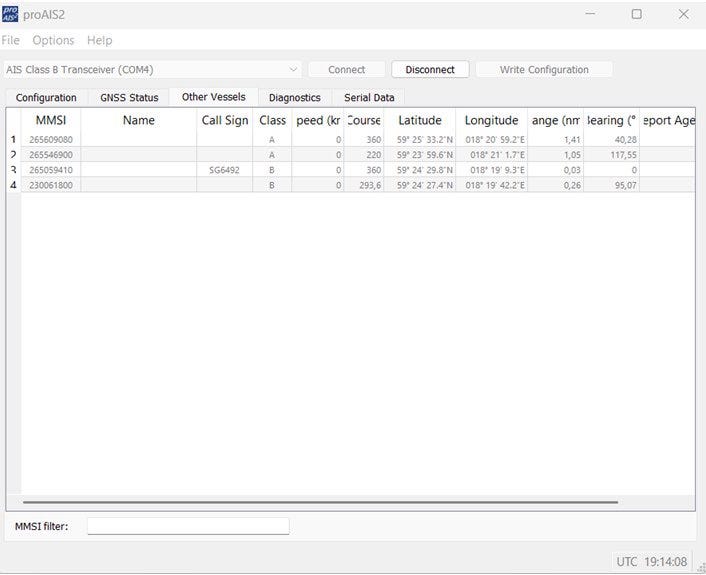
Task: Open the Serial Data tab
Action: click(x=369, y=98)
